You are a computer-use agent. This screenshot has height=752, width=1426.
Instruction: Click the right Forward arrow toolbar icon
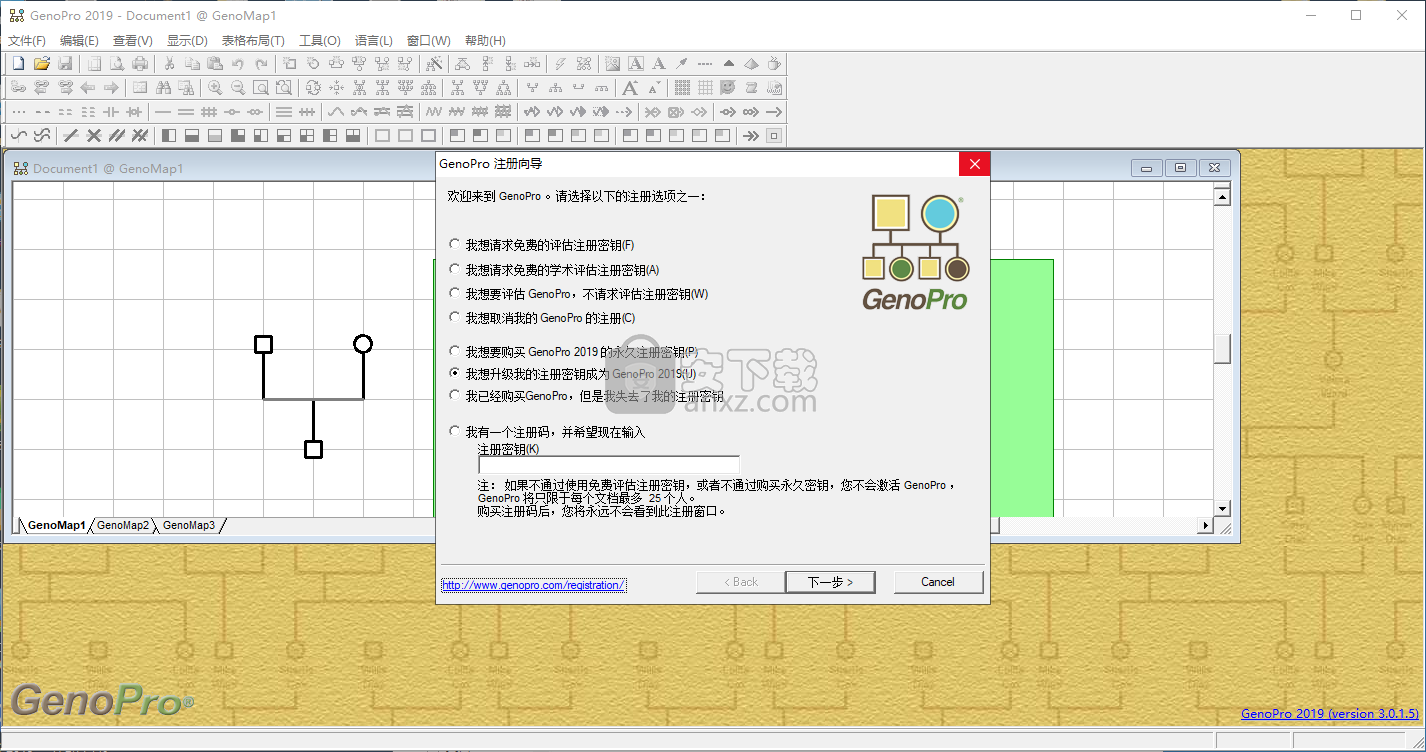click(x=111, y=88)
